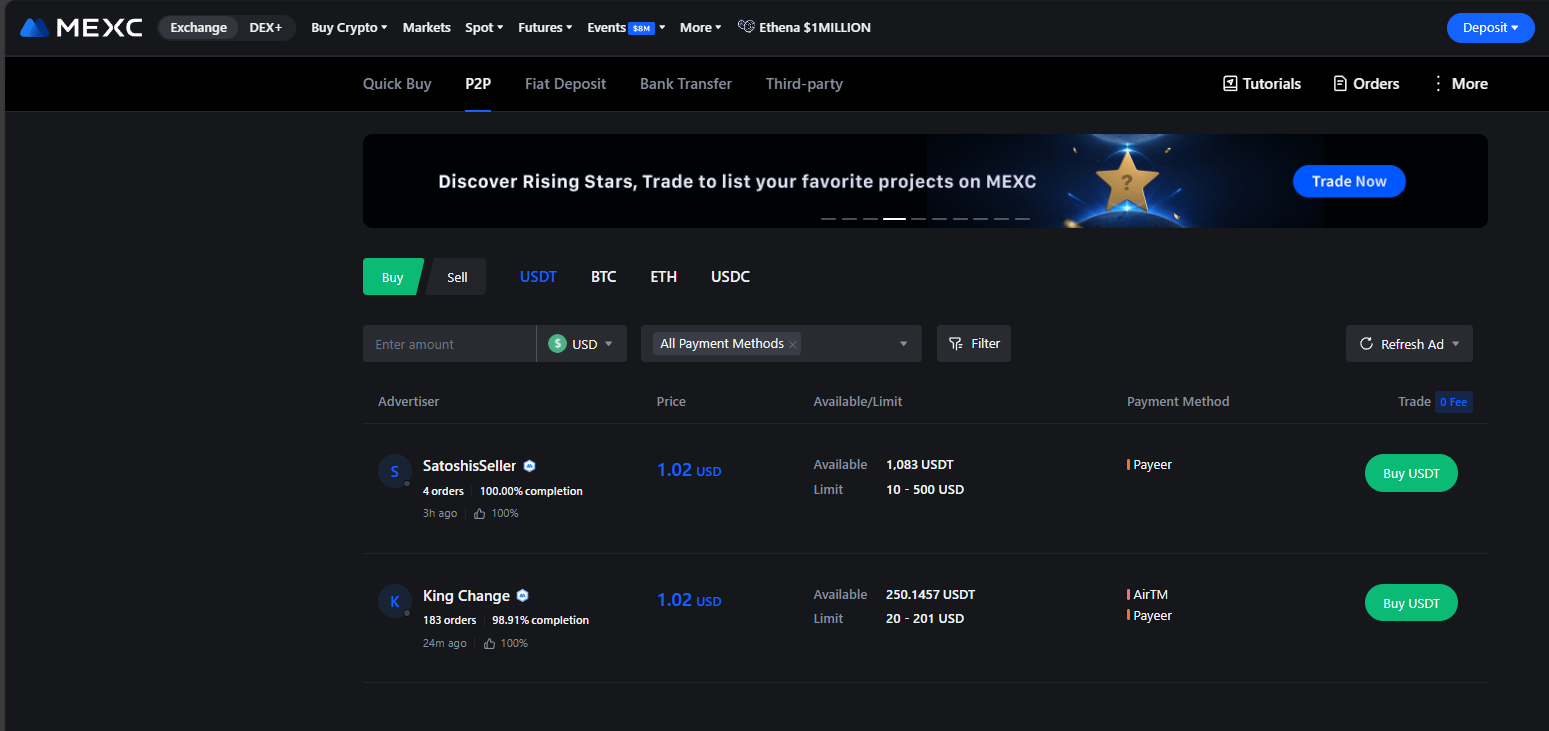Click the 183 orders text
The height and width of the screenshot is (731, 1549).
(449, 620)
